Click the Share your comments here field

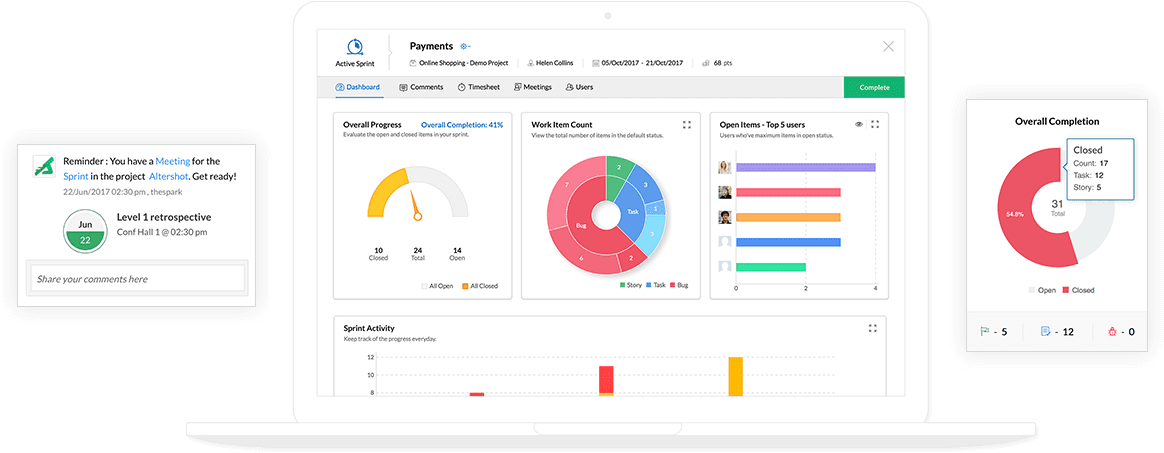[x=136, y=279]
